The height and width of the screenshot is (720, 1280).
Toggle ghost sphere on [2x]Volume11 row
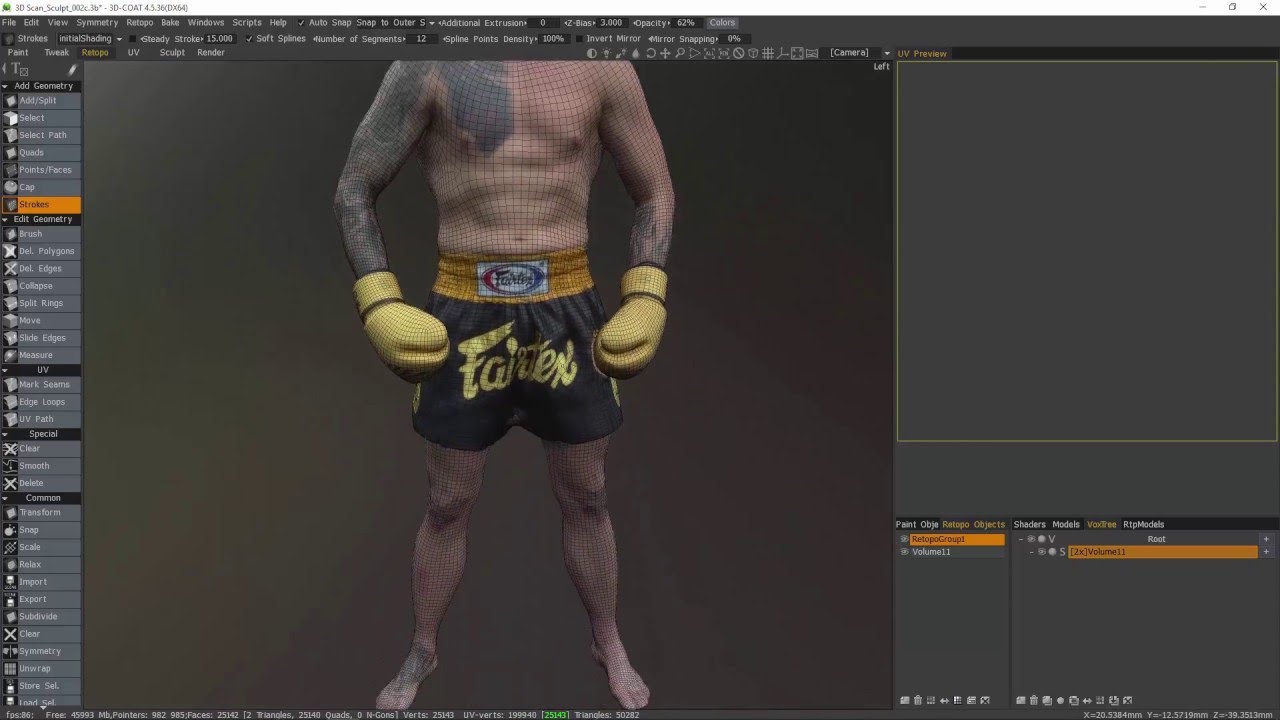pos(1052,552)
